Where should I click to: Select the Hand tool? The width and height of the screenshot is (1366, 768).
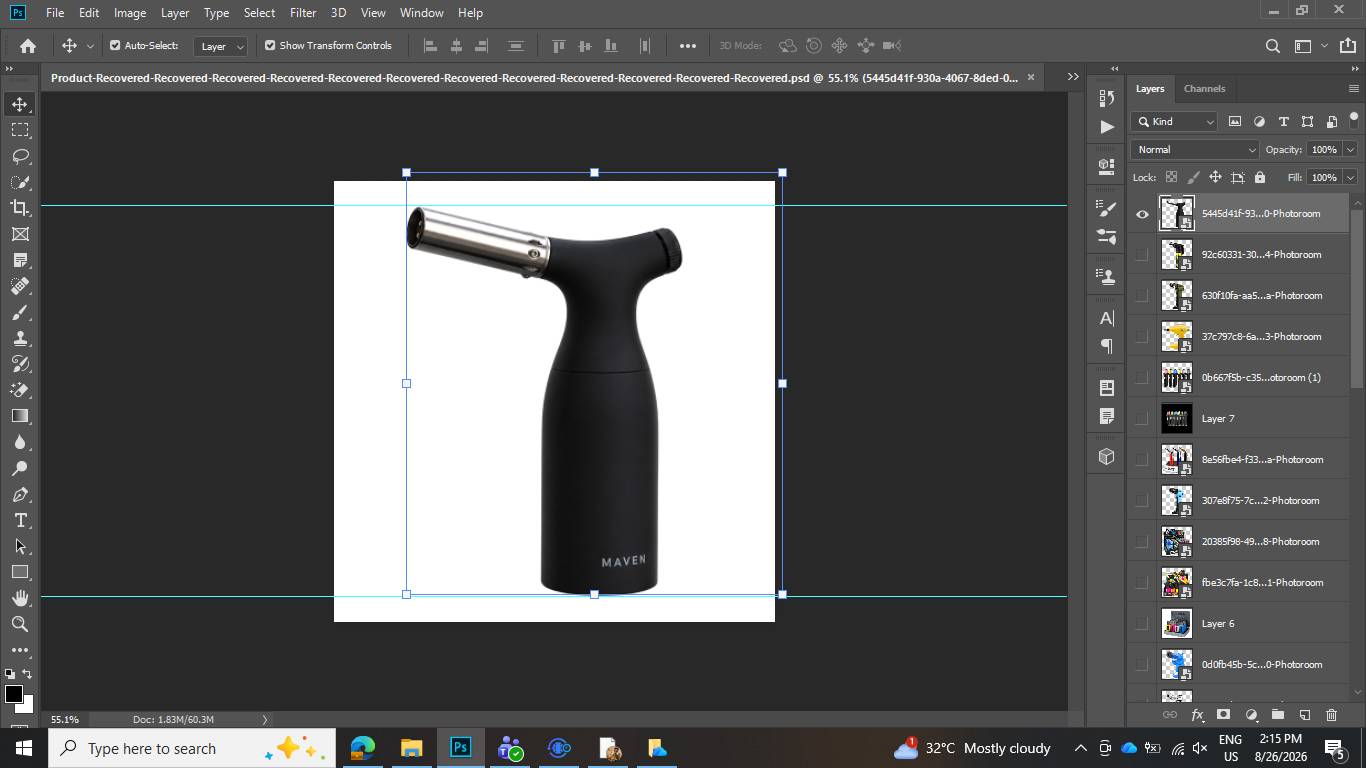(x=20, y=598)
